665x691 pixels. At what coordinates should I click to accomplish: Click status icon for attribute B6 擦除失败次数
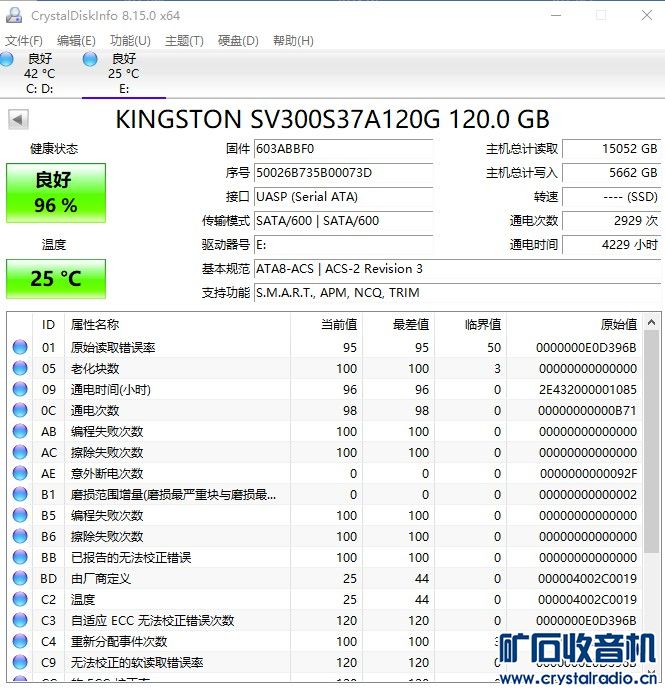20,536
